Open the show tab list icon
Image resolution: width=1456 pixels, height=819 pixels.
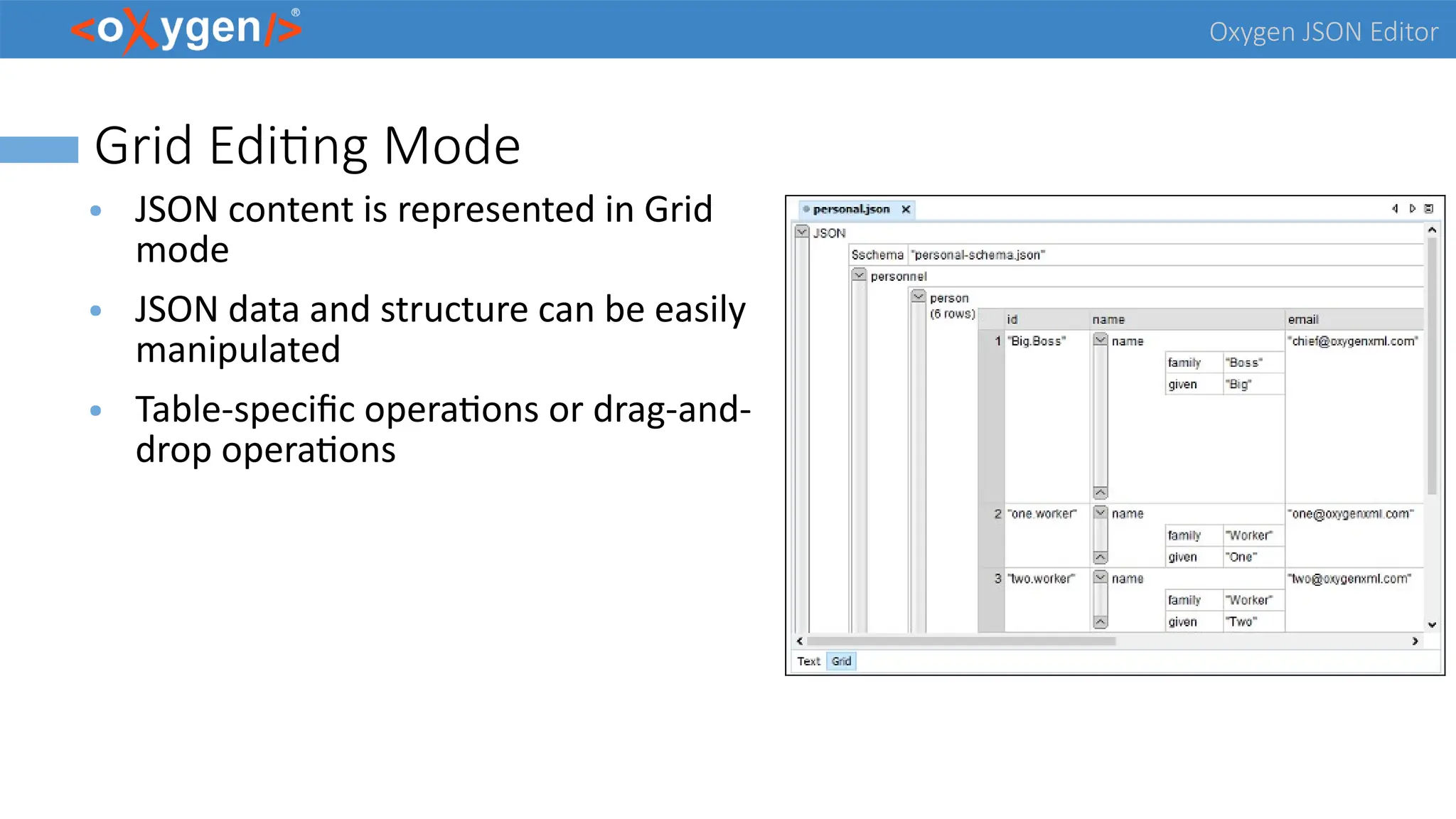(1429, 208)
